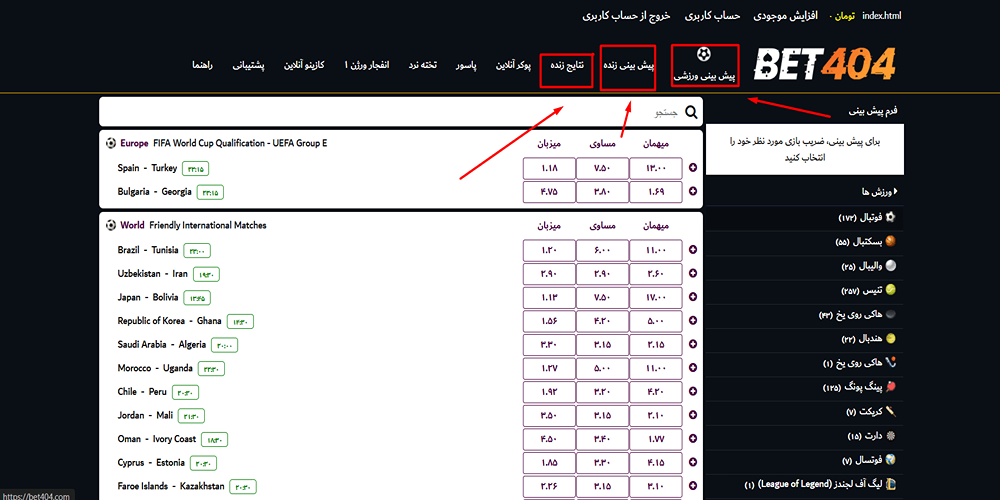Choose the tennis ball icon
Image resolution: width=1000 pixels, height=500 pixels.
click(x=891, y=290)
